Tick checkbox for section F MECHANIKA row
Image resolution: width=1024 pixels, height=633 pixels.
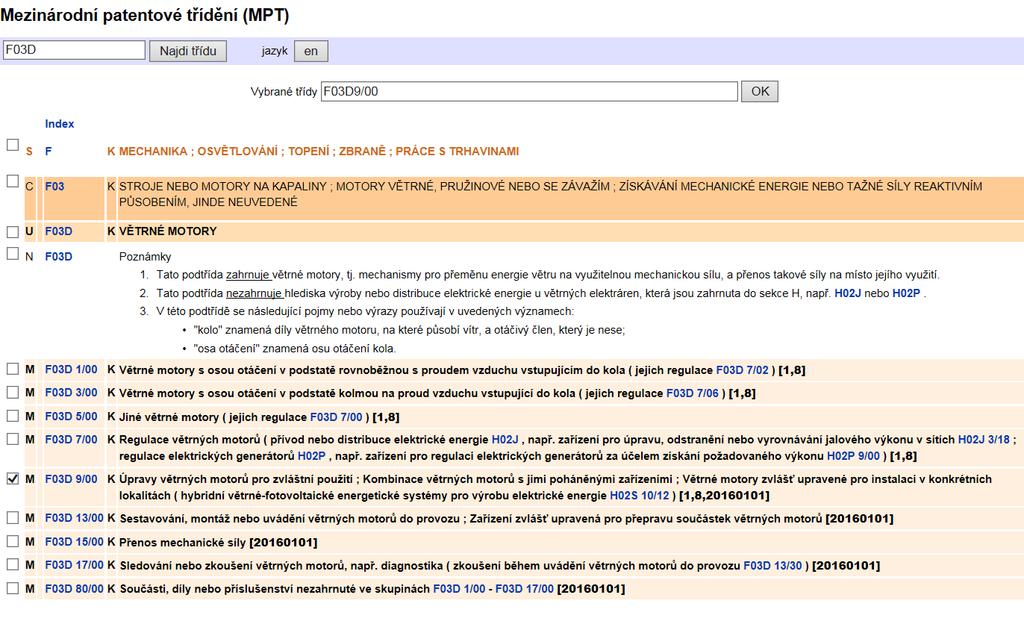point(12,145)
